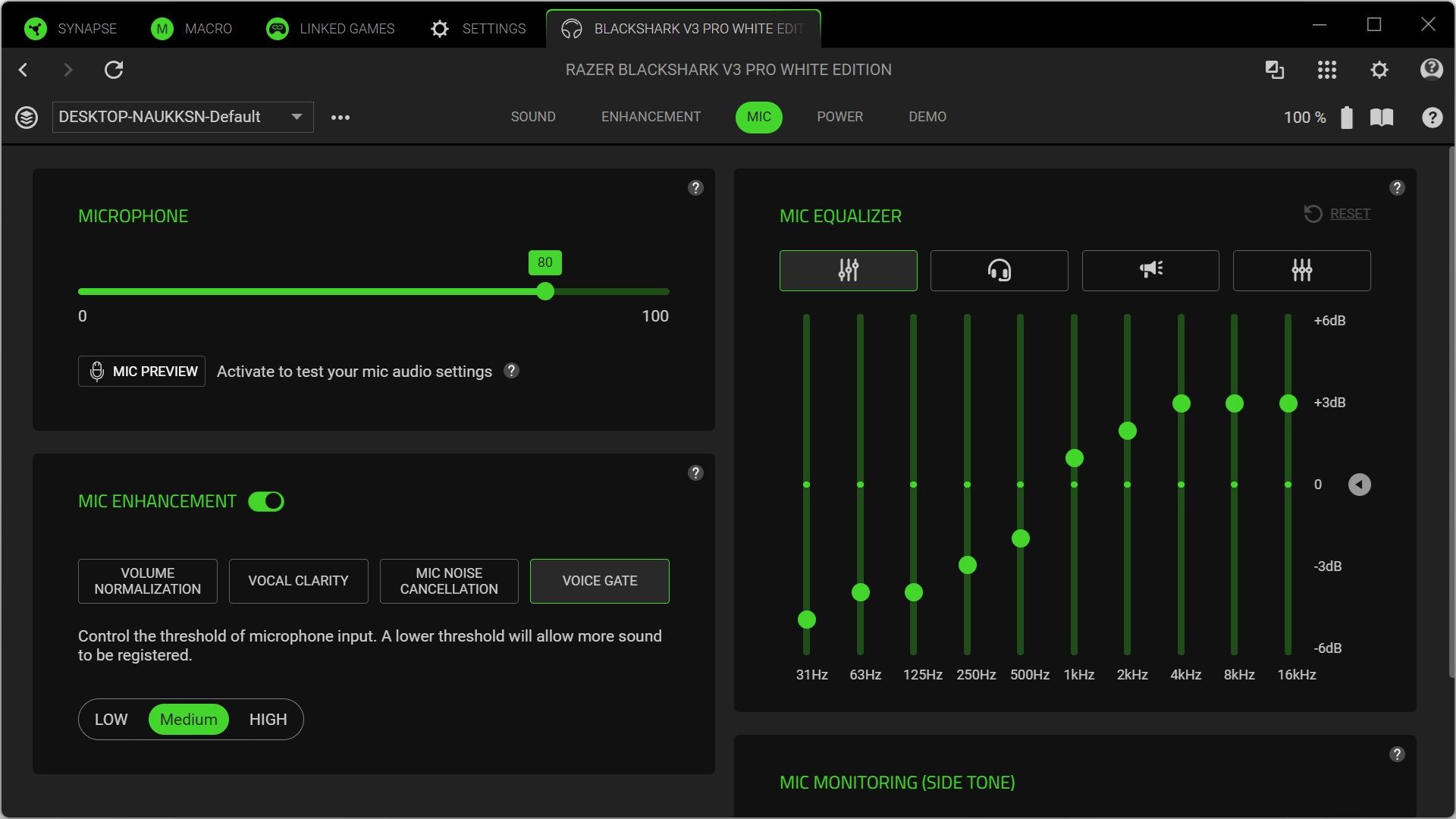Image resolution: width=1456 pixels, height=819 pixels.
Task: Switch to the SOUND tab
Action: click(533, 117)
